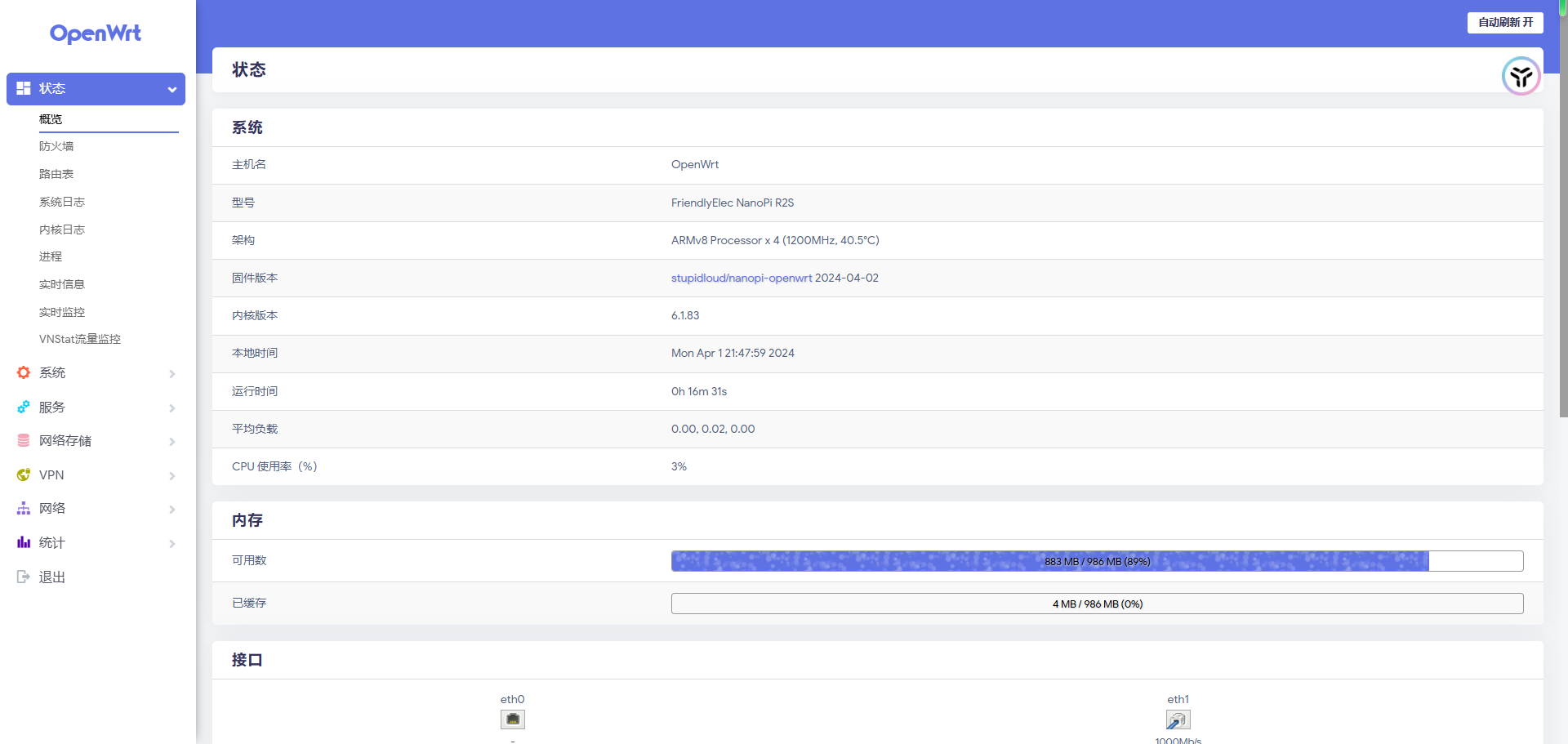Click the 平均负载 row label
1568x744 pixels.
255,429
